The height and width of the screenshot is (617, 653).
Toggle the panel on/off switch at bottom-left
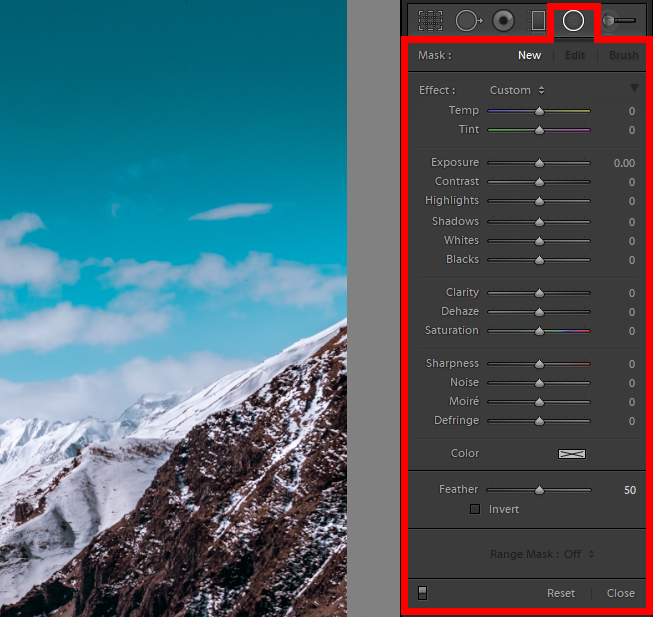422,593
